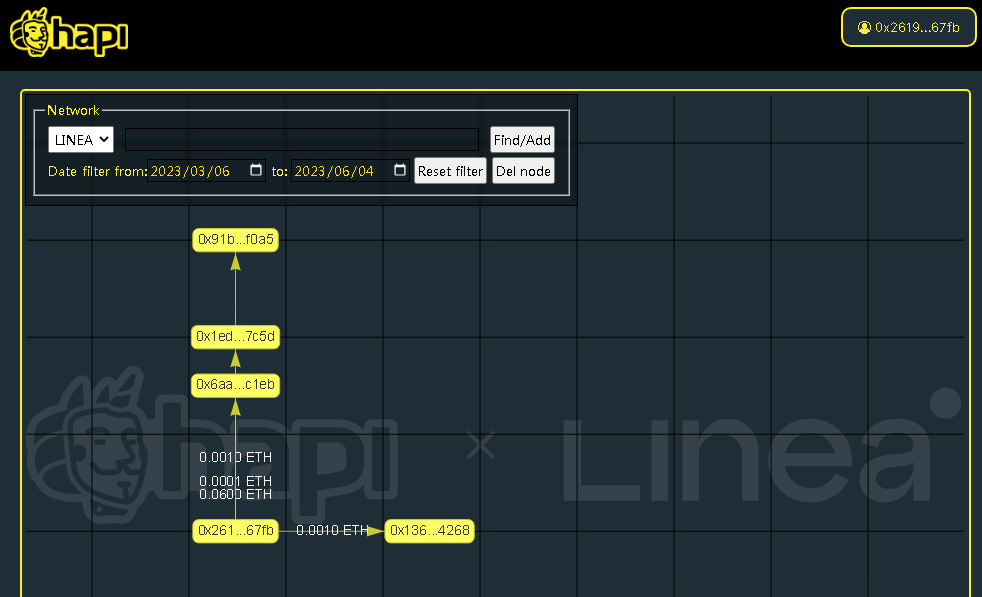The image size is (982, 597).
Task: Select graph node 0x1ed...7c5d
Action: coord(235,336)
